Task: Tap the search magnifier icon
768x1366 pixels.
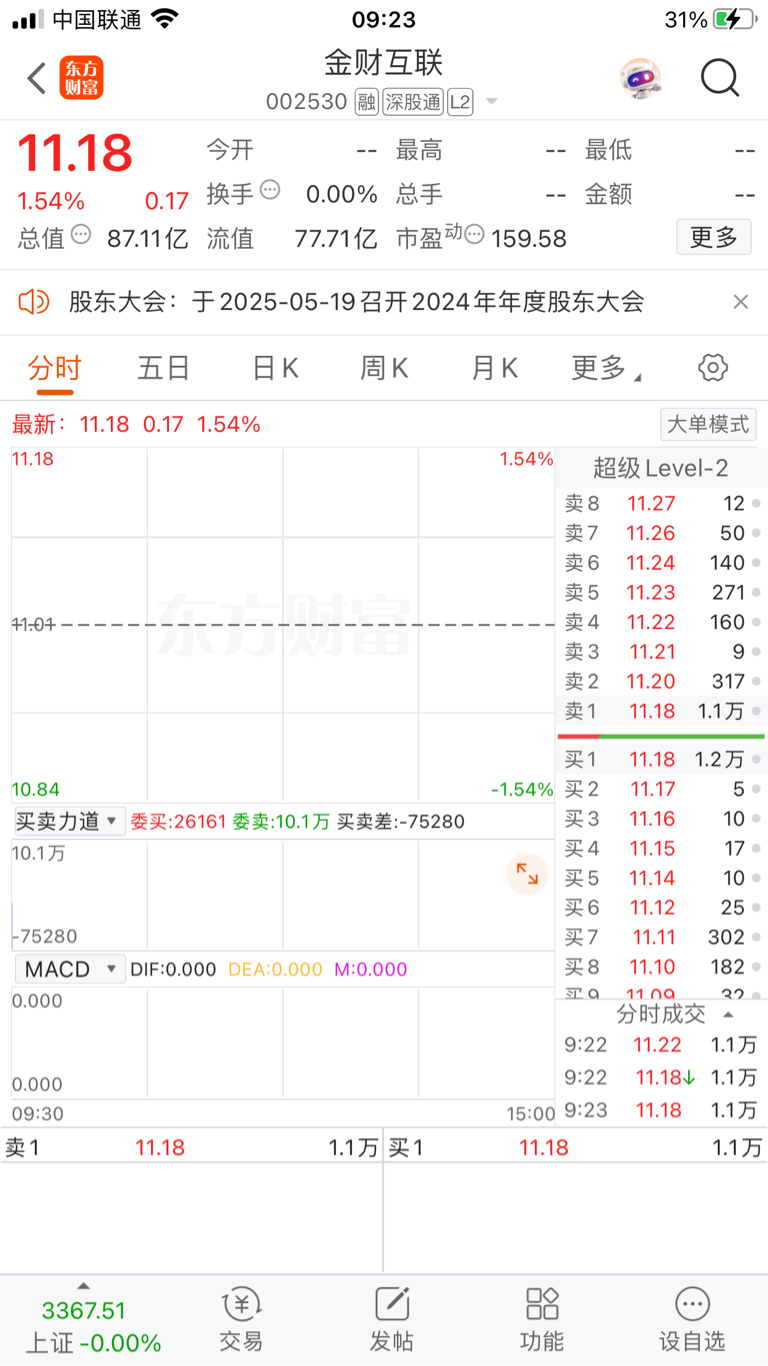Action: (720, 78)
